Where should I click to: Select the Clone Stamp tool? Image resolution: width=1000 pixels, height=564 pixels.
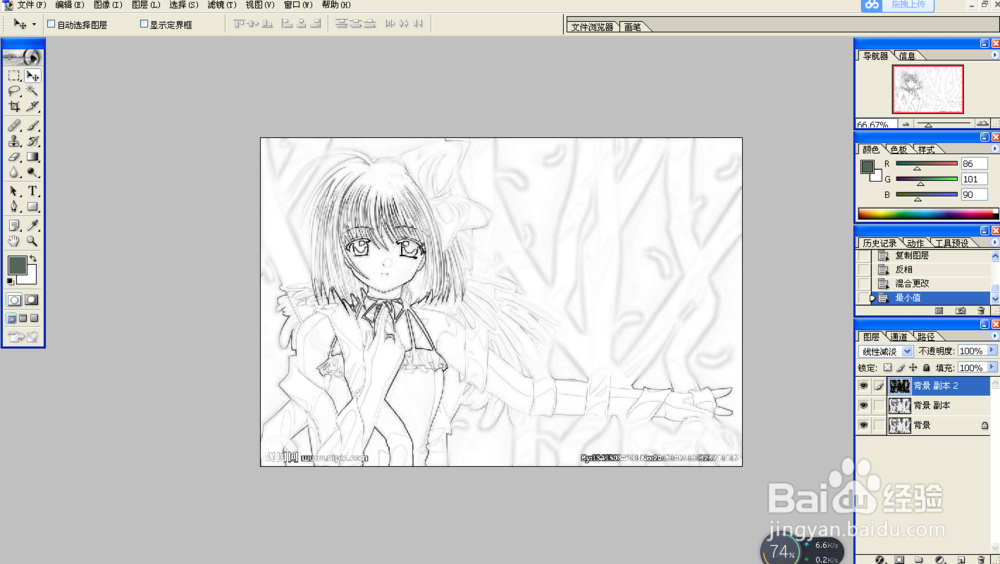point(14,141)
